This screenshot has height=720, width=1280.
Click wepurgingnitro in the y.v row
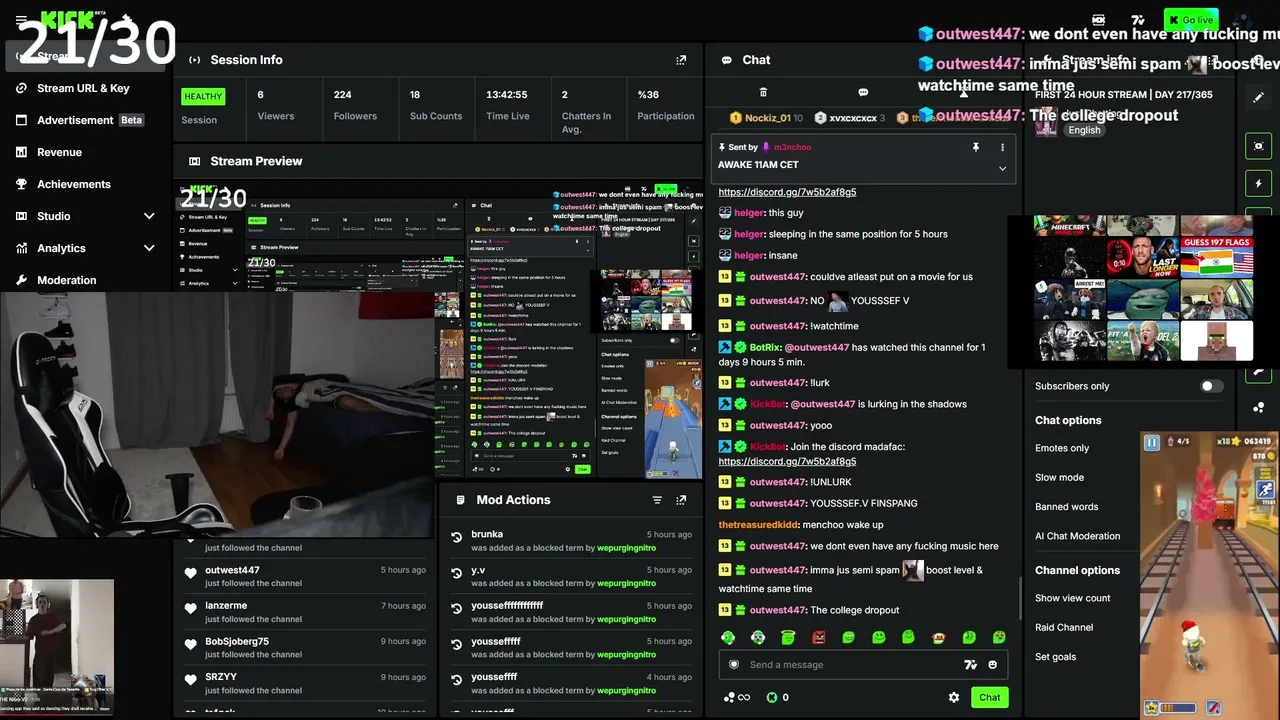[x=627, y=583]
